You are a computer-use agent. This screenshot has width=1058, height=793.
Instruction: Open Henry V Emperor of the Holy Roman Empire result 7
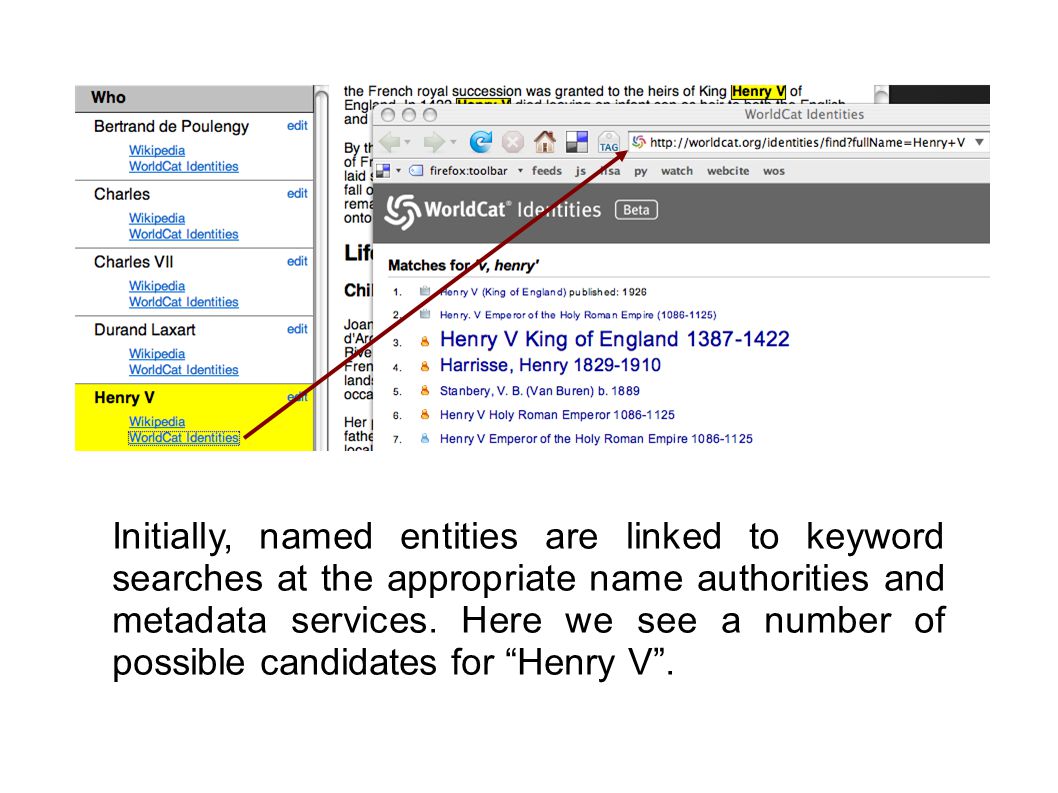coord(596,439)
